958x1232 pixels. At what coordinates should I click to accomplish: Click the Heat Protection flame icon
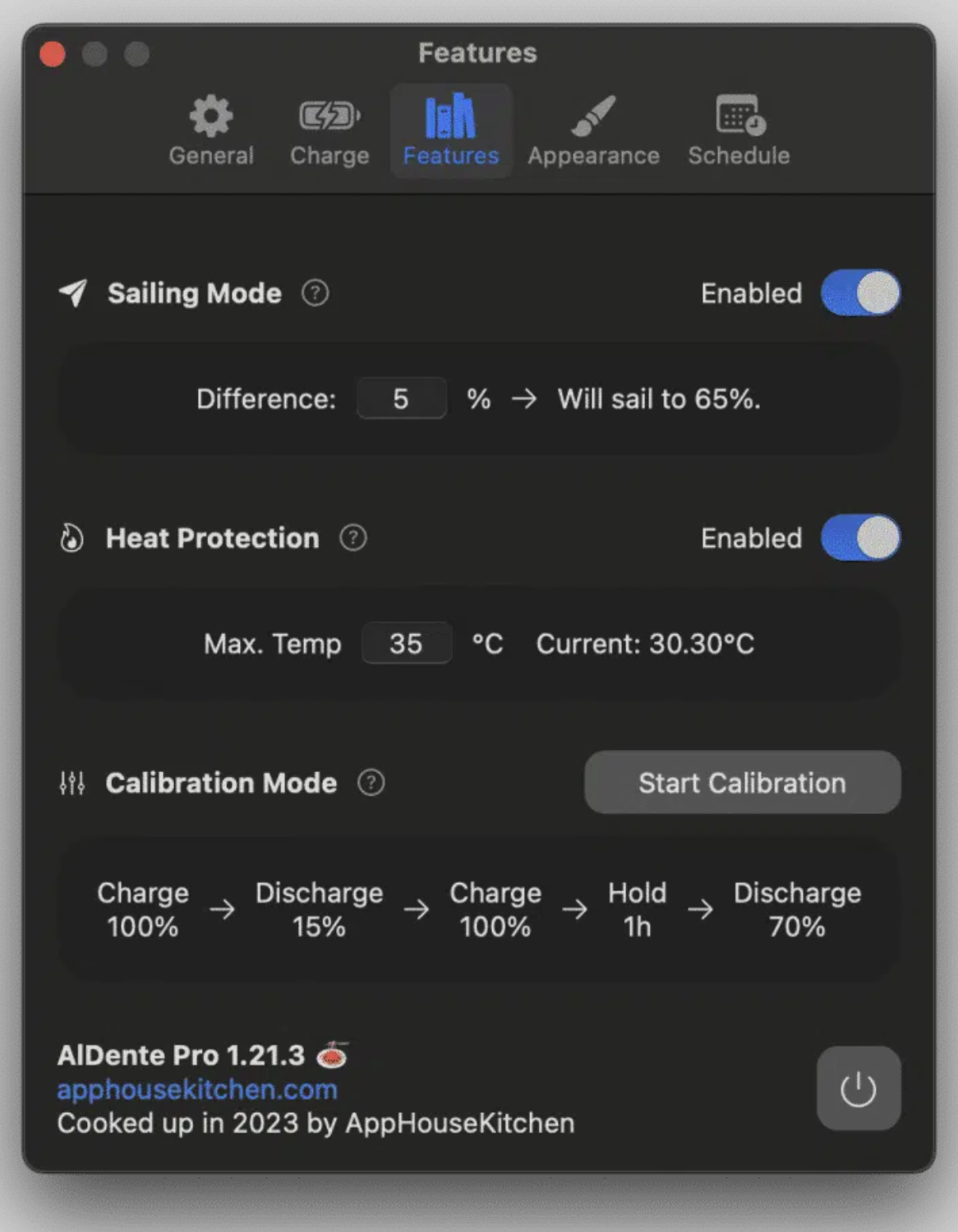click(x=71, y=538)
